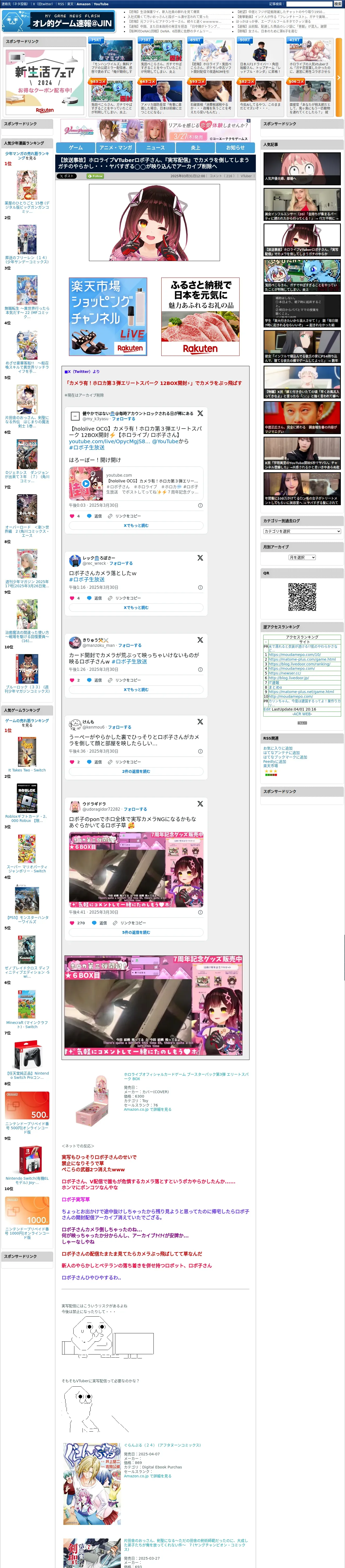Open info icon on my_k3yasu's tweet
The image size is (345, 1568).
pyautogui.click(x=200, y=505)
